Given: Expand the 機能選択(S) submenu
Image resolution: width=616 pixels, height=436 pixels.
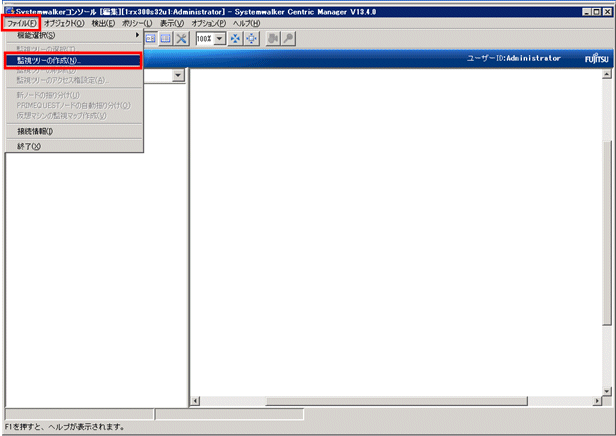Looking at the screenshot, I should point(74,35).
